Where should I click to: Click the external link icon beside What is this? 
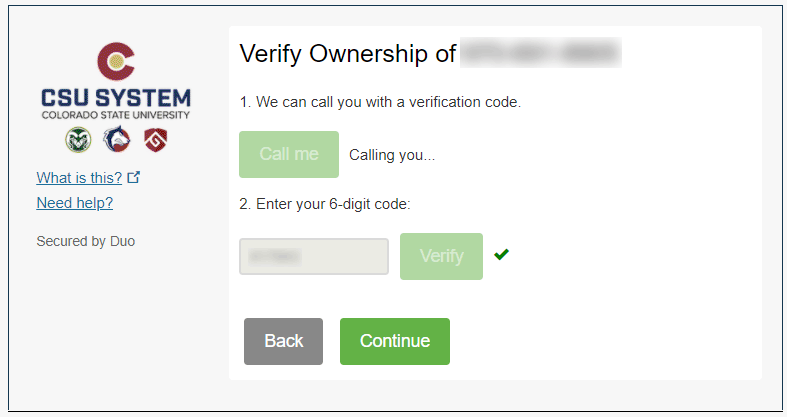click(134, 178)
